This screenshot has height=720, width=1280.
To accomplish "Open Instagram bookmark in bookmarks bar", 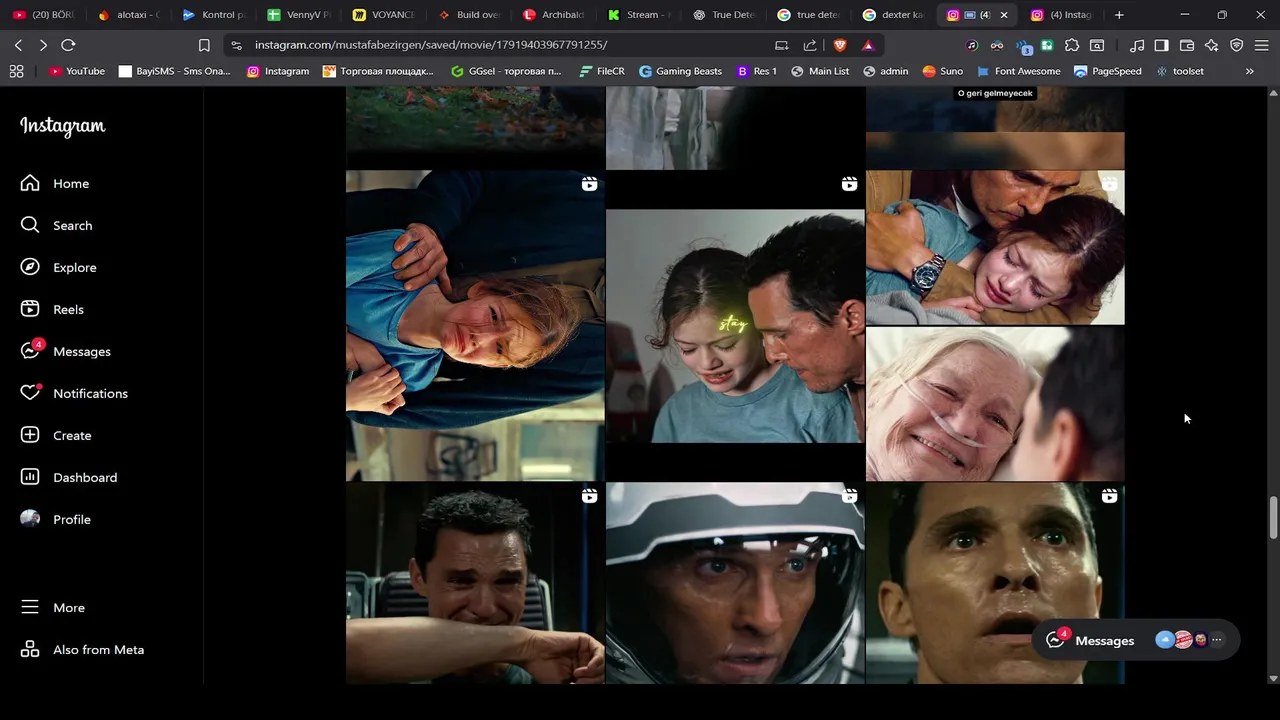I will [278, 71].
